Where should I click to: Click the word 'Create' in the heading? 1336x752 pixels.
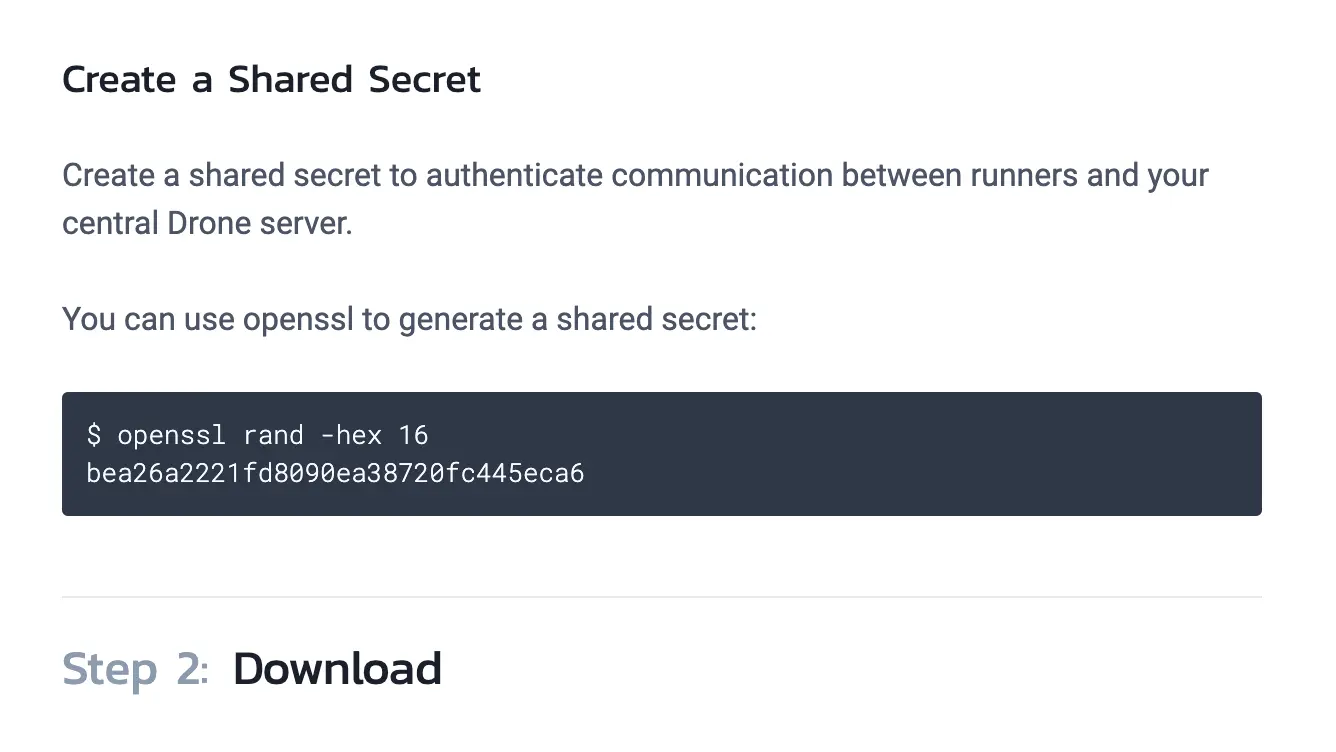point(119,80)
